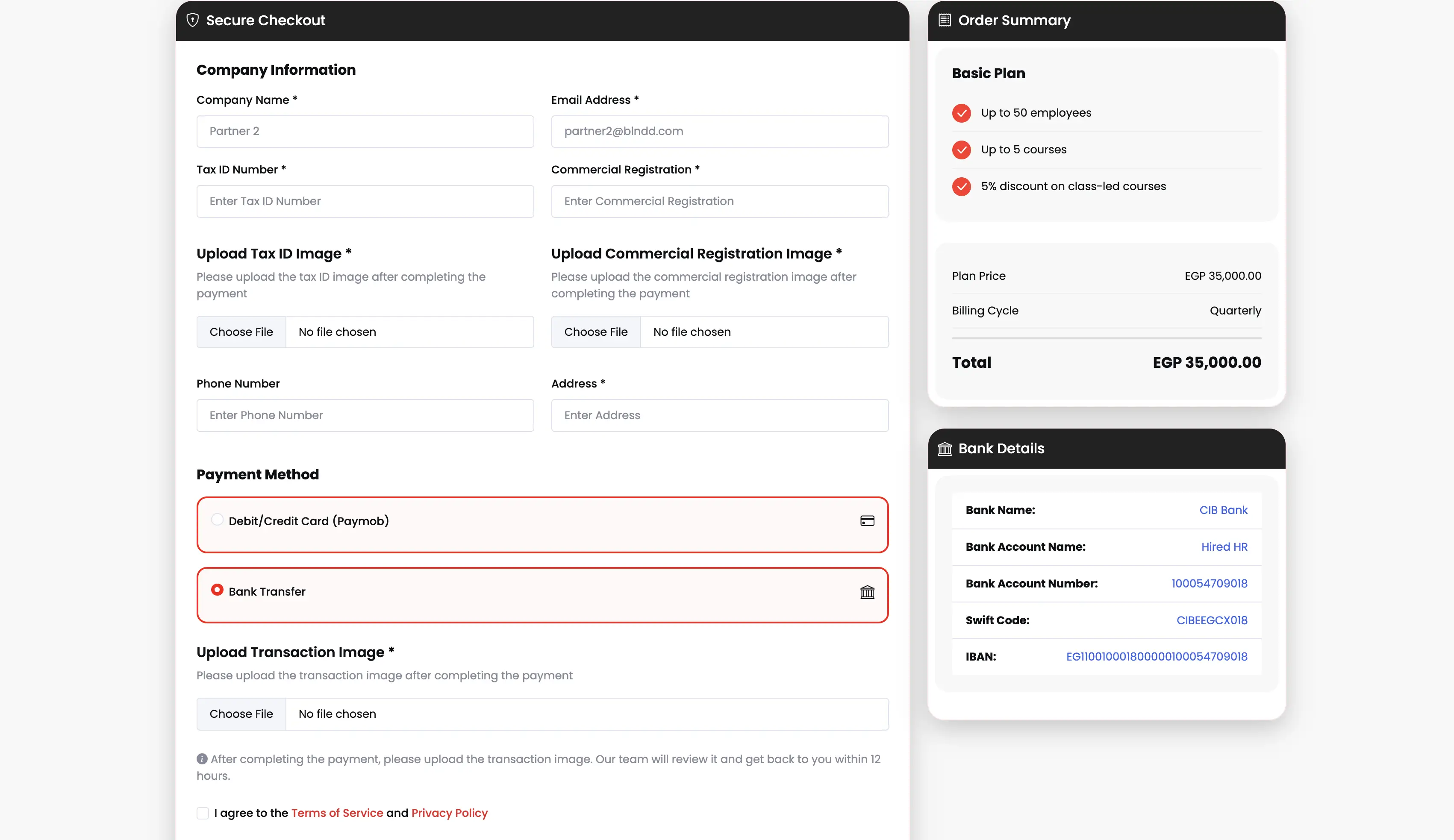Click the Secure Checkout shield icon
The height and width of the screenshot is (840, 1454).
click(193, 20)
